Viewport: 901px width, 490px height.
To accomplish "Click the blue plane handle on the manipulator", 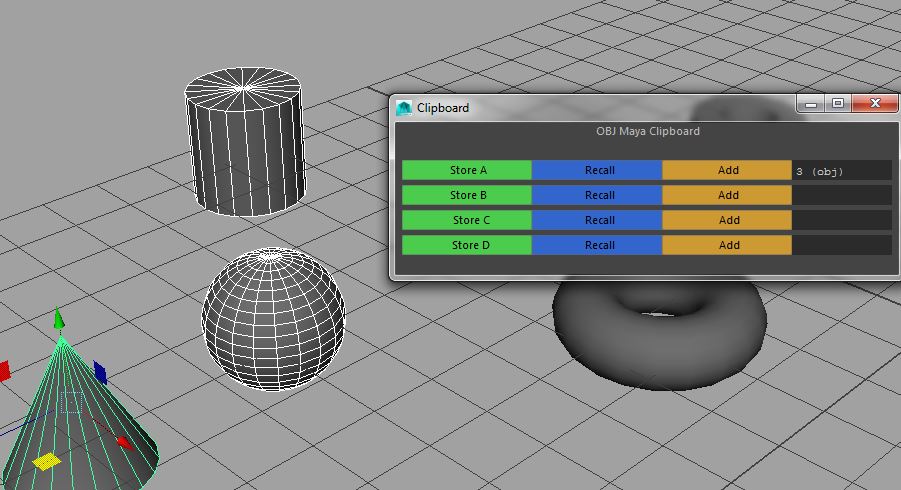I will pos(100,372).
